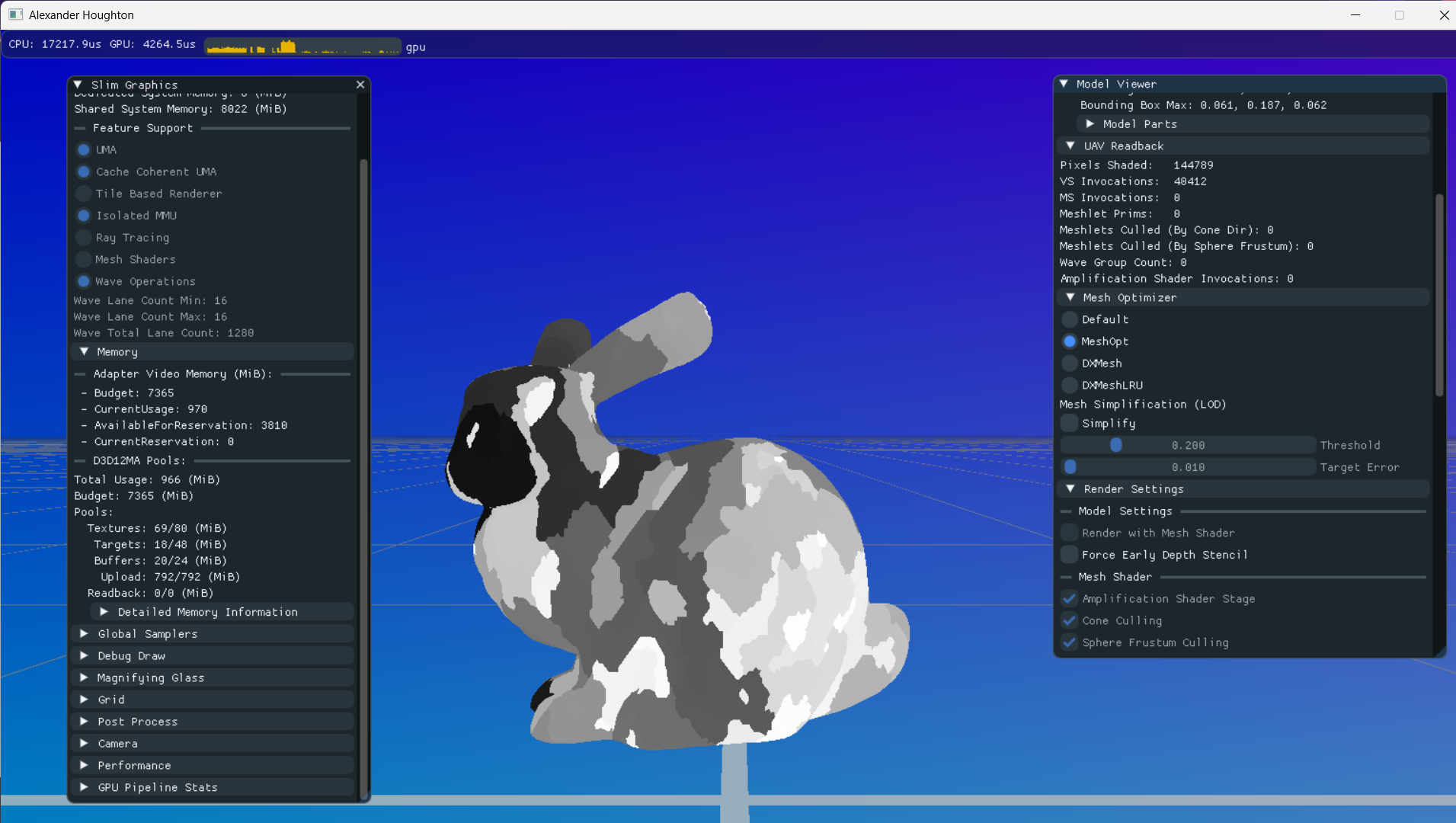Expand the Debug Draw section
The height and width of the screenshot is (823, 1456).
(85, 656)
